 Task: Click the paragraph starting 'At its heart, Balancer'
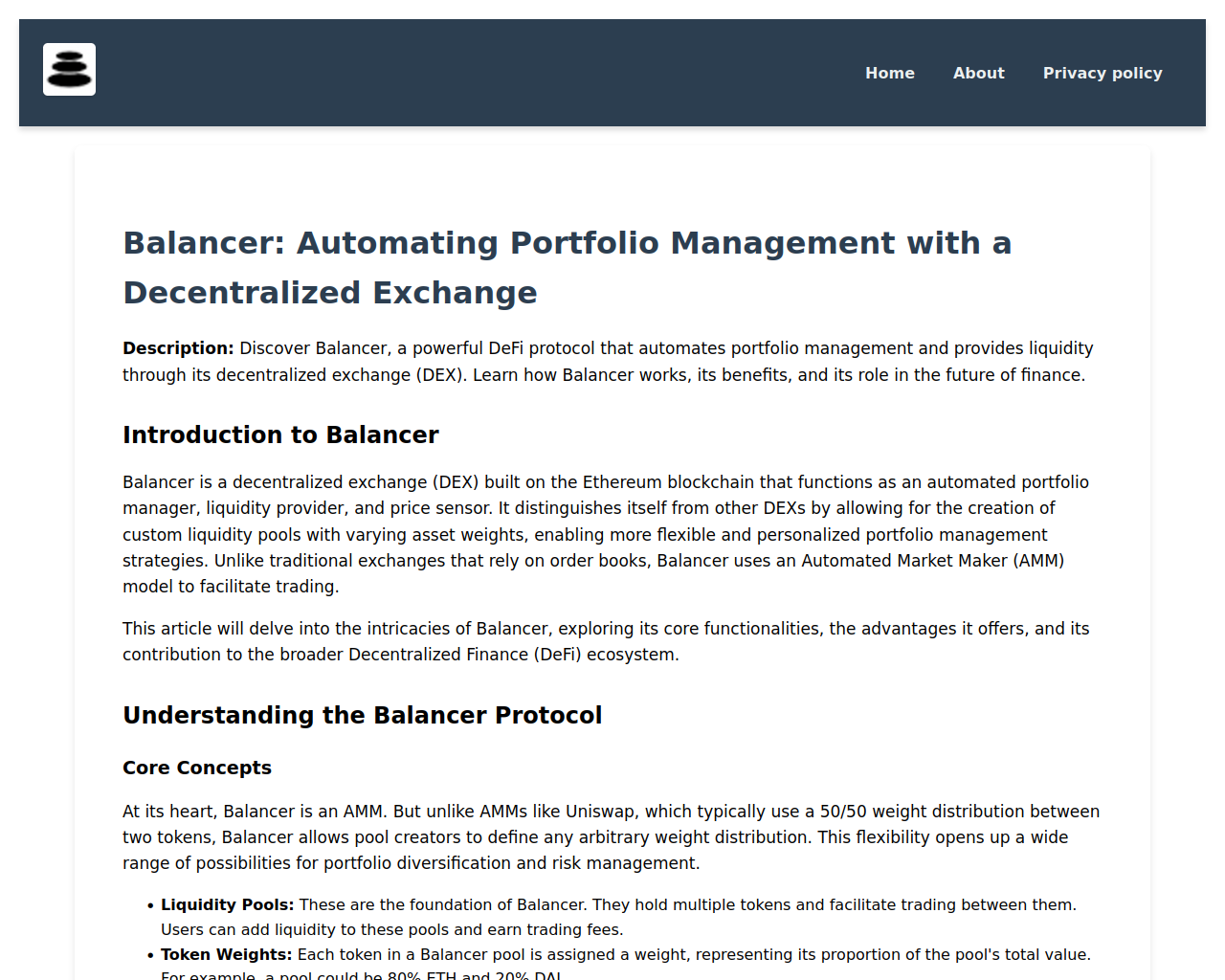click(612, 837)
